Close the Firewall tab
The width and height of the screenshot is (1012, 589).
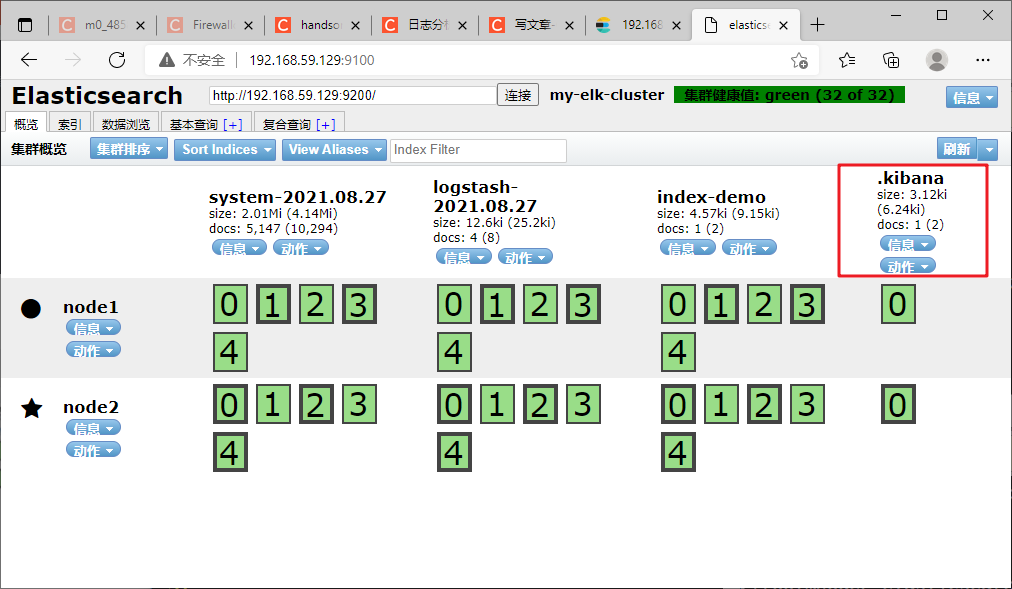point(248,25)
